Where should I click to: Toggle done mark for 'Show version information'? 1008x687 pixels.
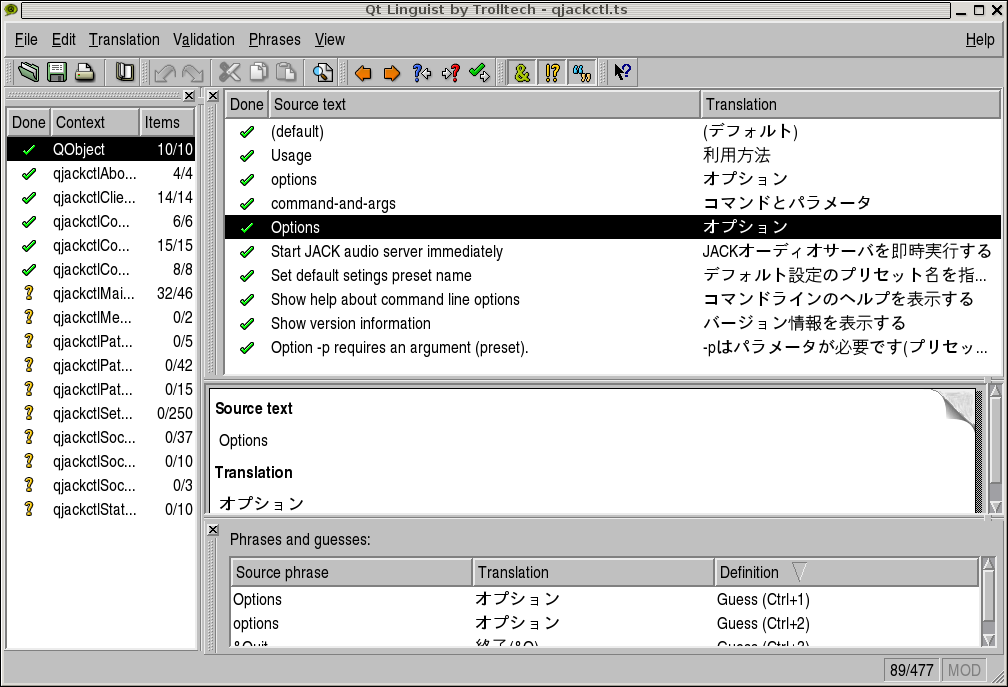tap(247, 324)
